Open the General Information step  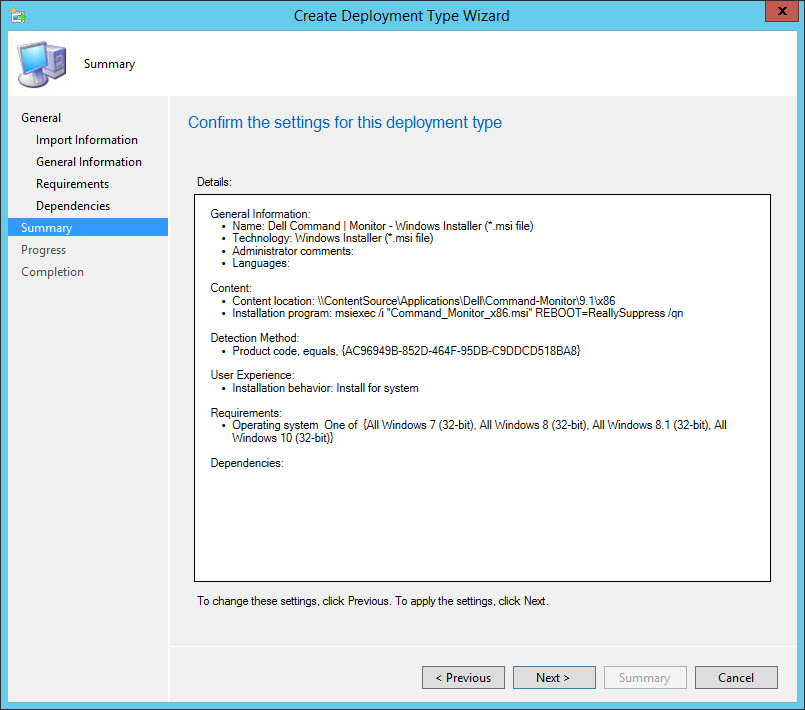click(89, 162)
